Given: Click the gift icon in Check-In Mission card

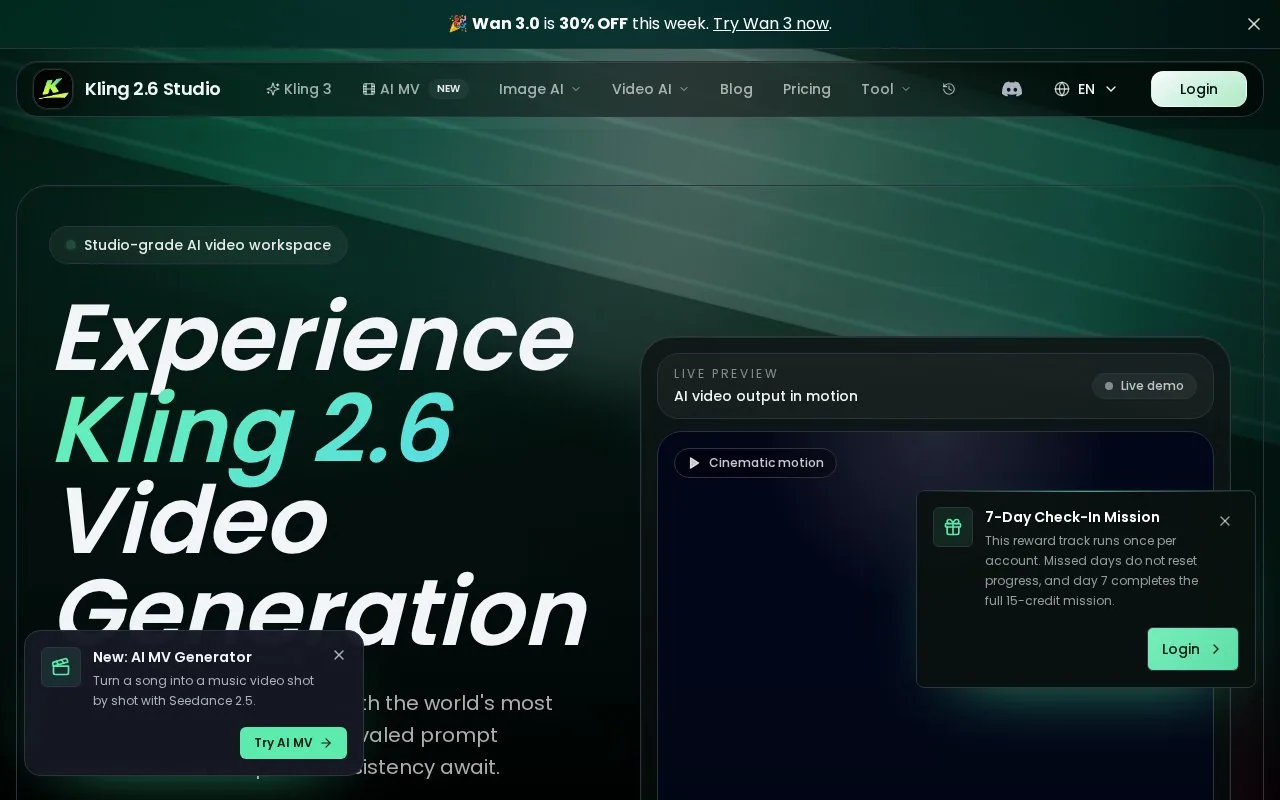Looking at the screenshot, I should click(x=953, y=527).
